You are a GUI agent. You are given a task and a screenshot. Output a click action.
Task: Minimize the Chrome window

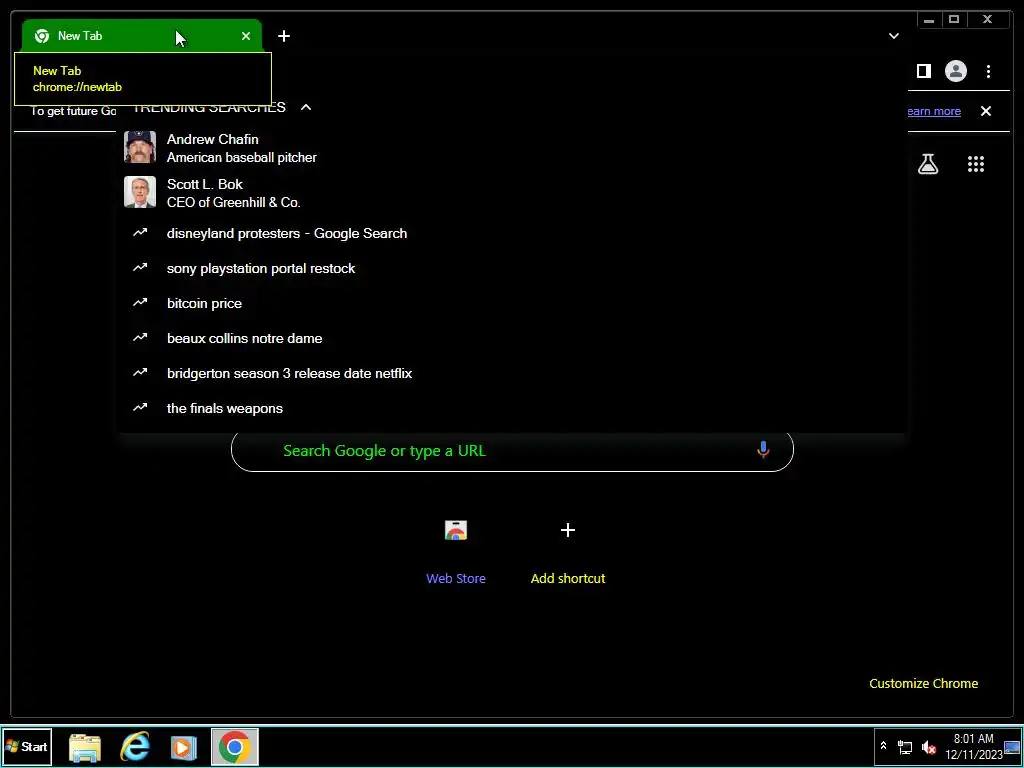(x=929, y=20)
